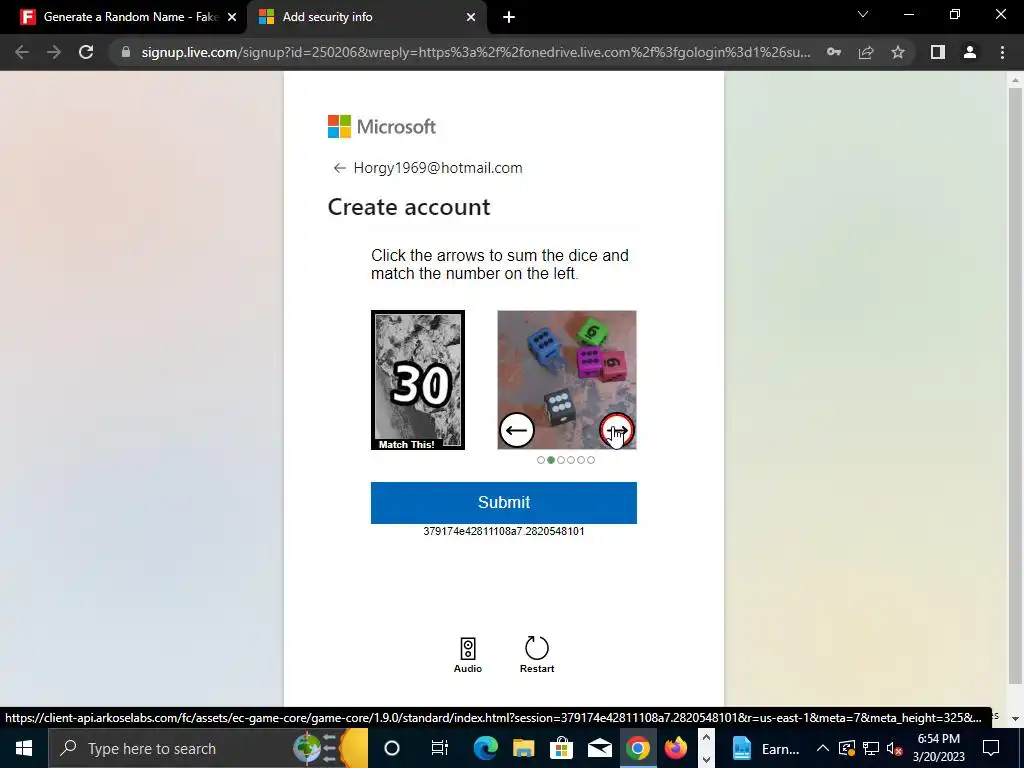Click the browser Forward button
The image size is (1024, 768).
click(54, 52)
